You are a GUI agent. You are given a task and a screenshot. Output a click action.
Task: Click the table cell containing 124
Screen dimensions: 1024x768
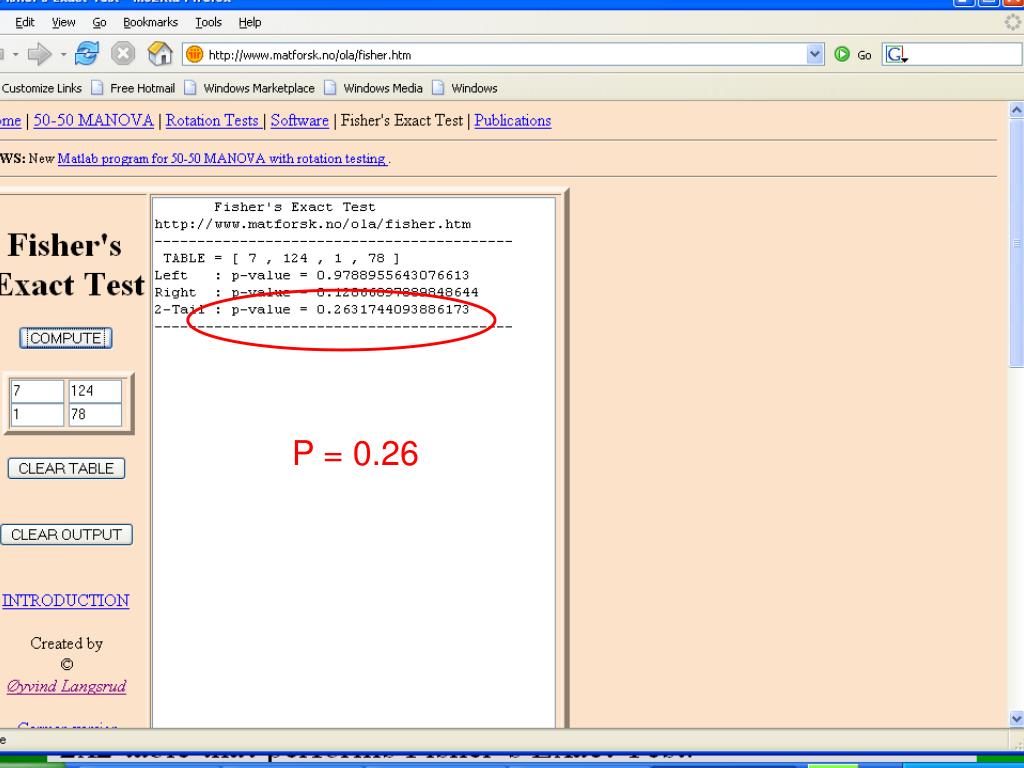tap(95, 391)
